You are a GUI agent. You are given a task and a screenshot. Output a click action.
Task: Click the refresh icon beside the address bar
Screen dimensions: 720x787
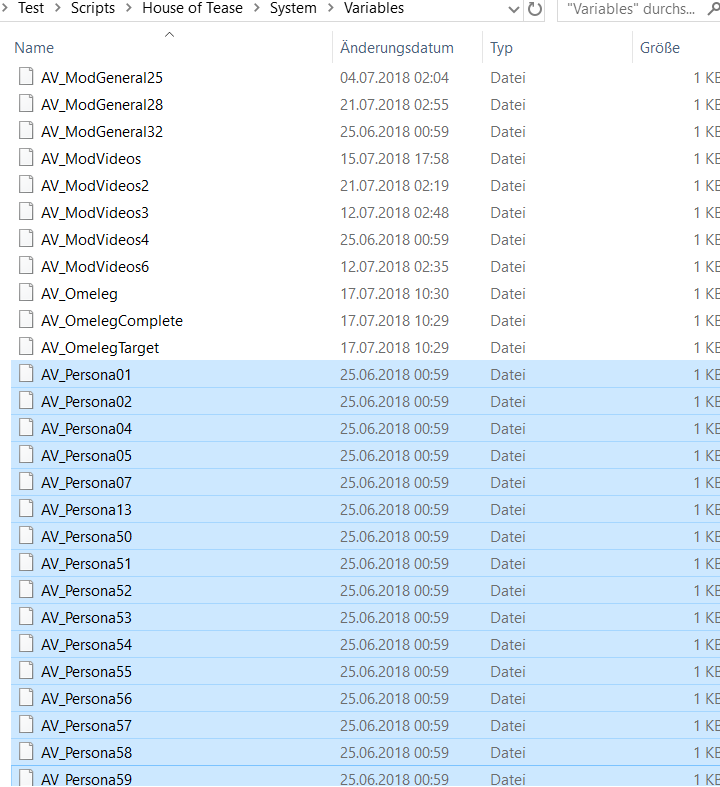535,9
